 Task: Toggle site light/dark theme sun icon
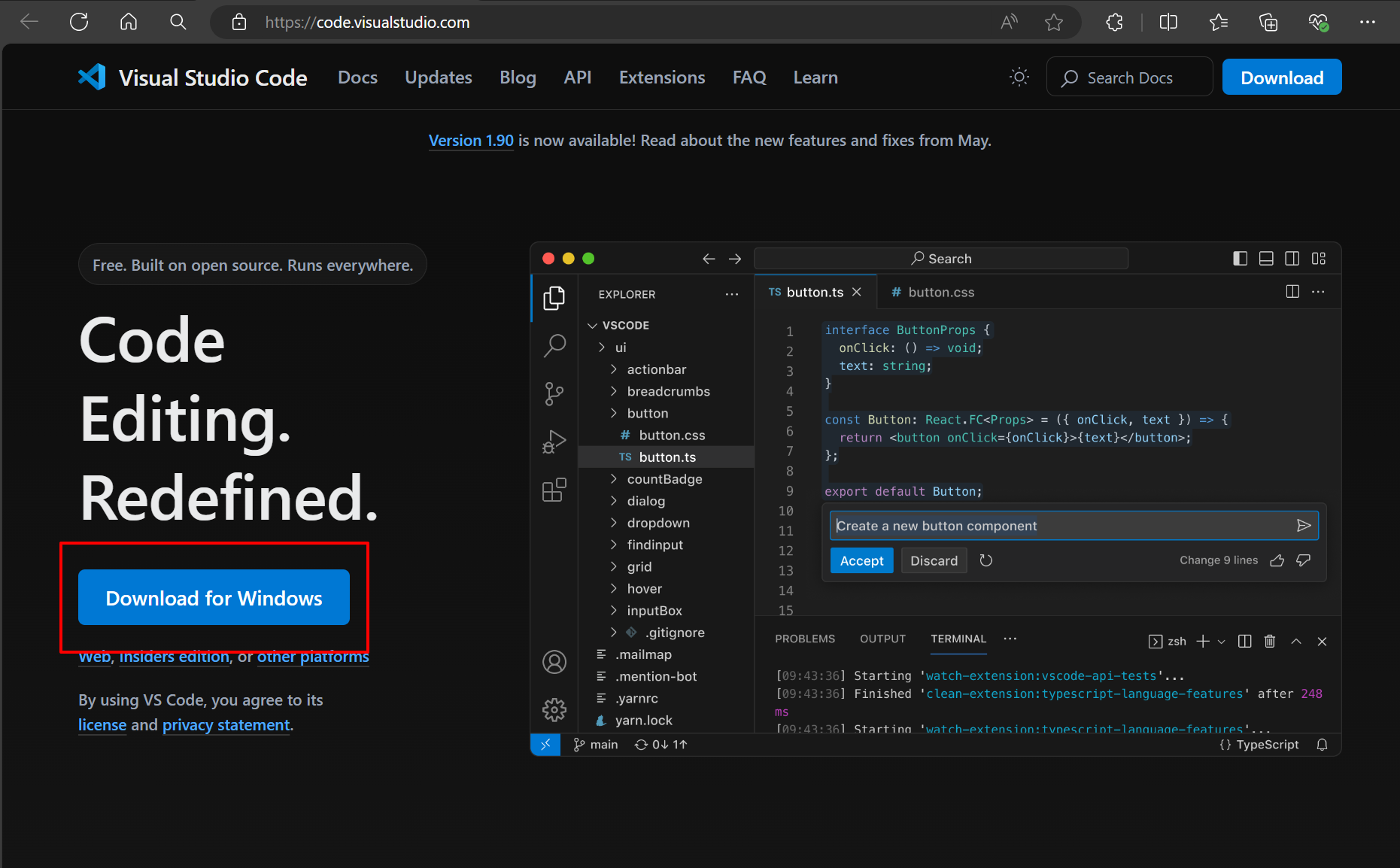[1019, 77]
